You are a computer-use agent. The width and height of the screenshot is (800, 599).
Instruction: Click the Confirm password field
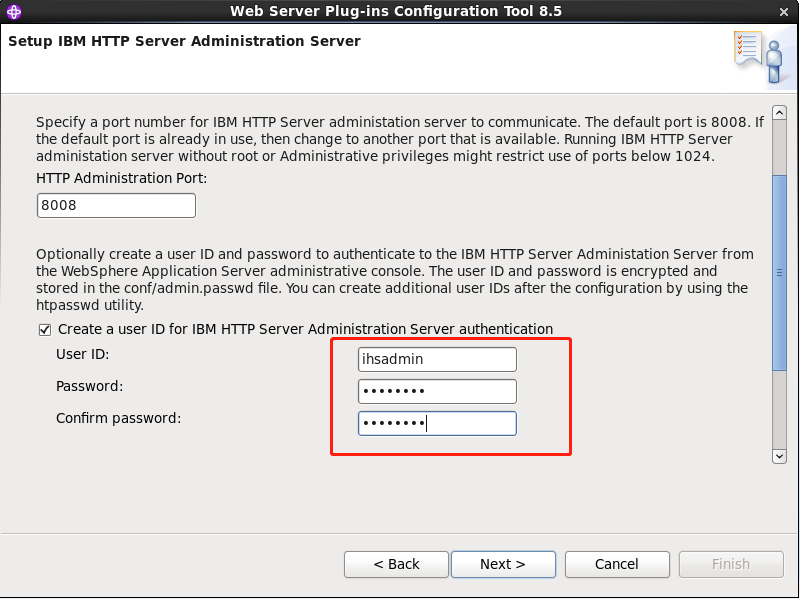(437, 423)
